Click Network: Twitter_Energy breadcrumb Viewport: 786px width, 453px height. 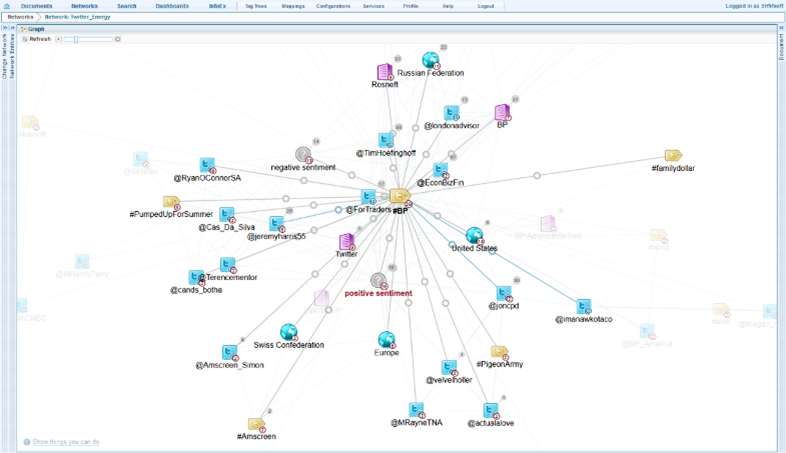78,17
